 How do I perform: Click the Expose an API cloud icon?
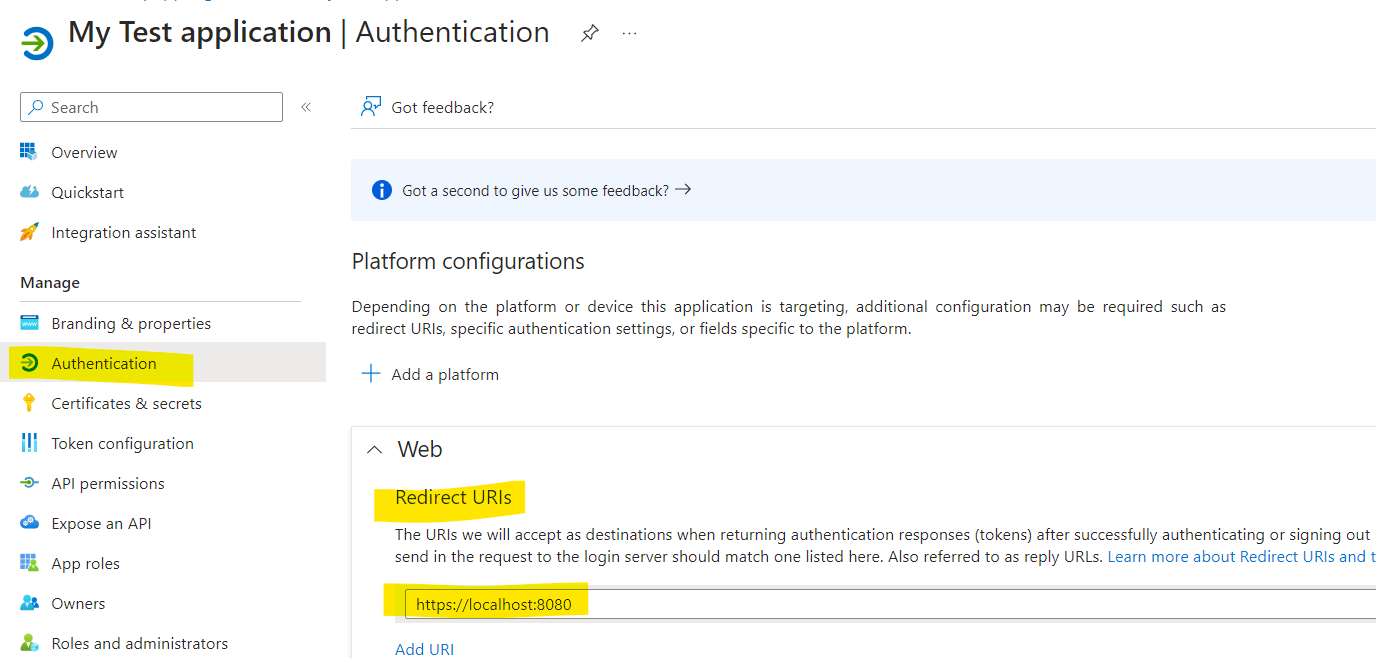click(31, 522)
